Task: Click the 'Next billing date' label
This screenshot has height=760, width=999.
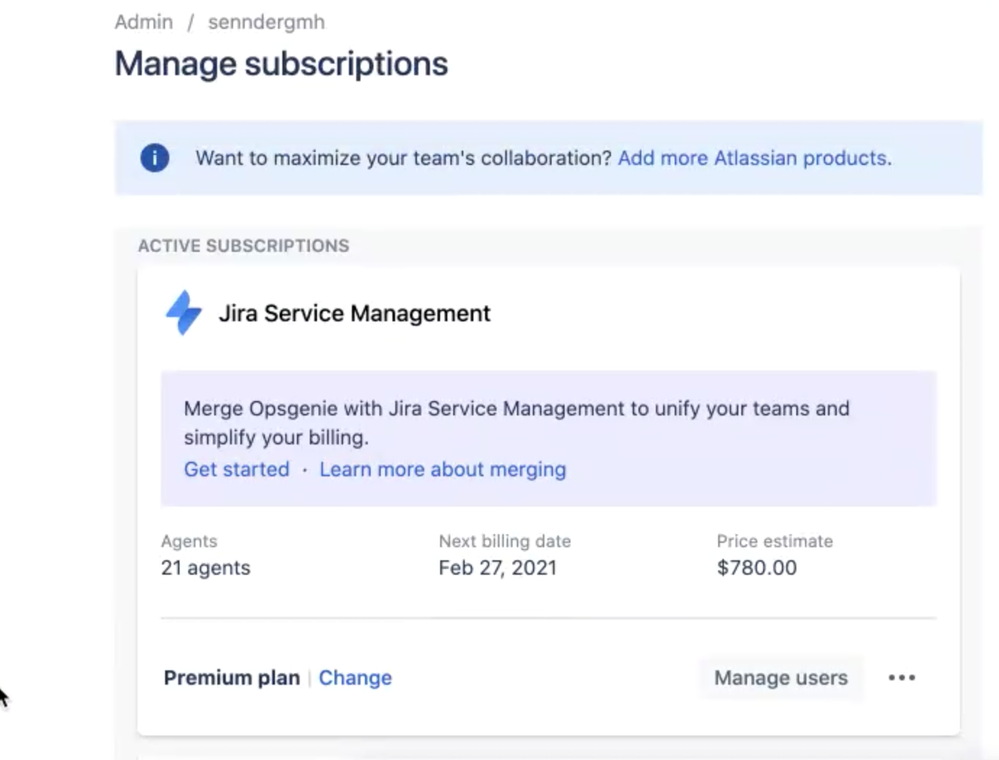Action: tap(505, 541)
